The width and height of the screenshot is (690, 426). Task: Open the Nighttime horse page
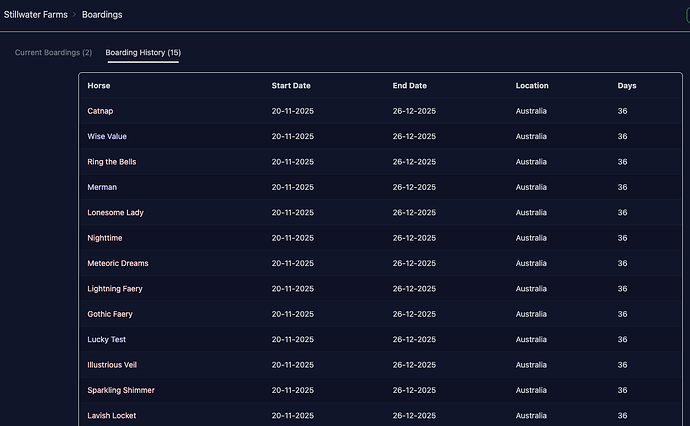coord(106,238)
